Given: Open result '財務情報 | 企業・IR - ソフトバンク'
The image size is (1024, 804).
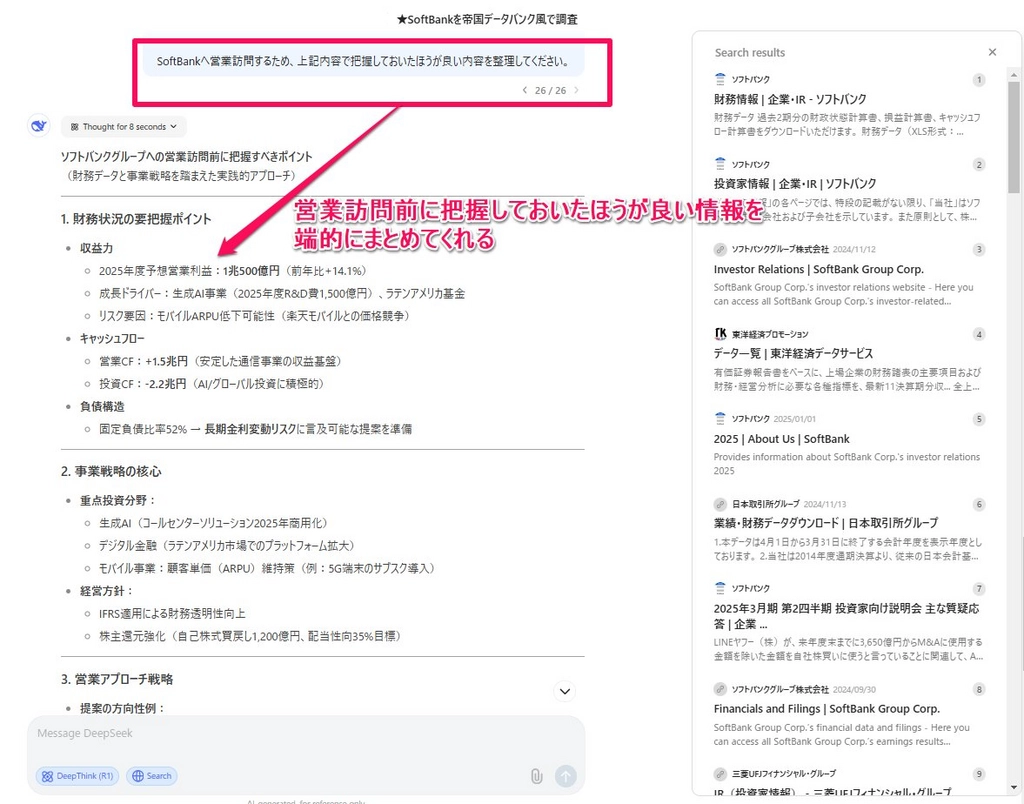Looking at the screenshot, I should [790, 99].
